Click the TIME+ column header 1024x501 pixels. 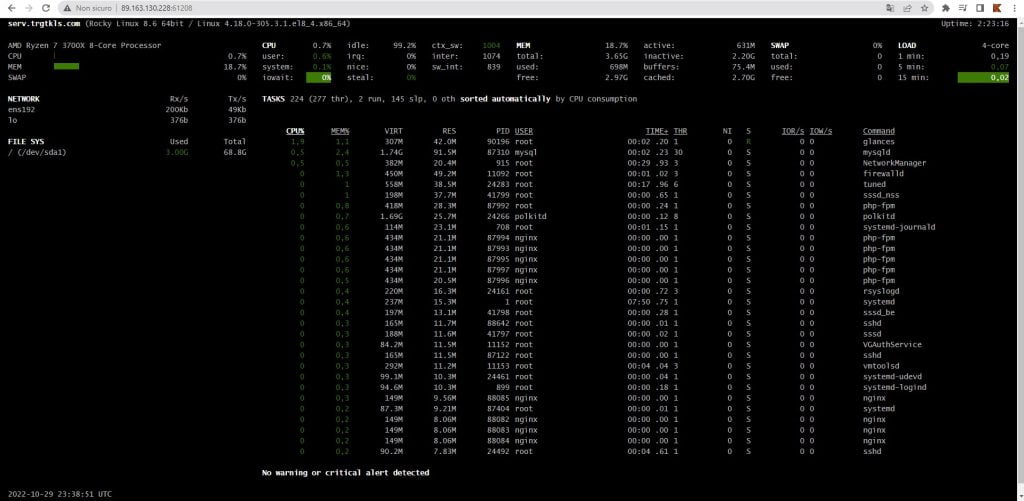coord(657,131)
